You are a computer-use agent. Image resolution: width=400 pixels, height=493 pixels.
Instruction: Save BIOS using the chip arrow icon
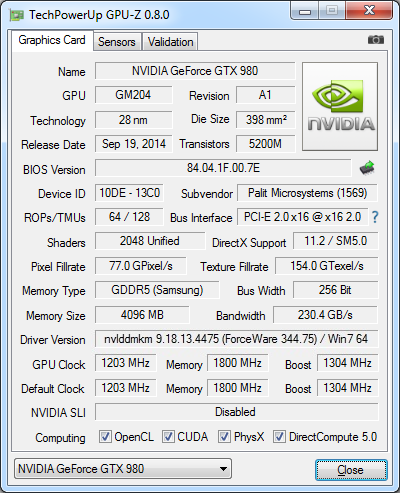pyautogui.click(x=367, y=168)
